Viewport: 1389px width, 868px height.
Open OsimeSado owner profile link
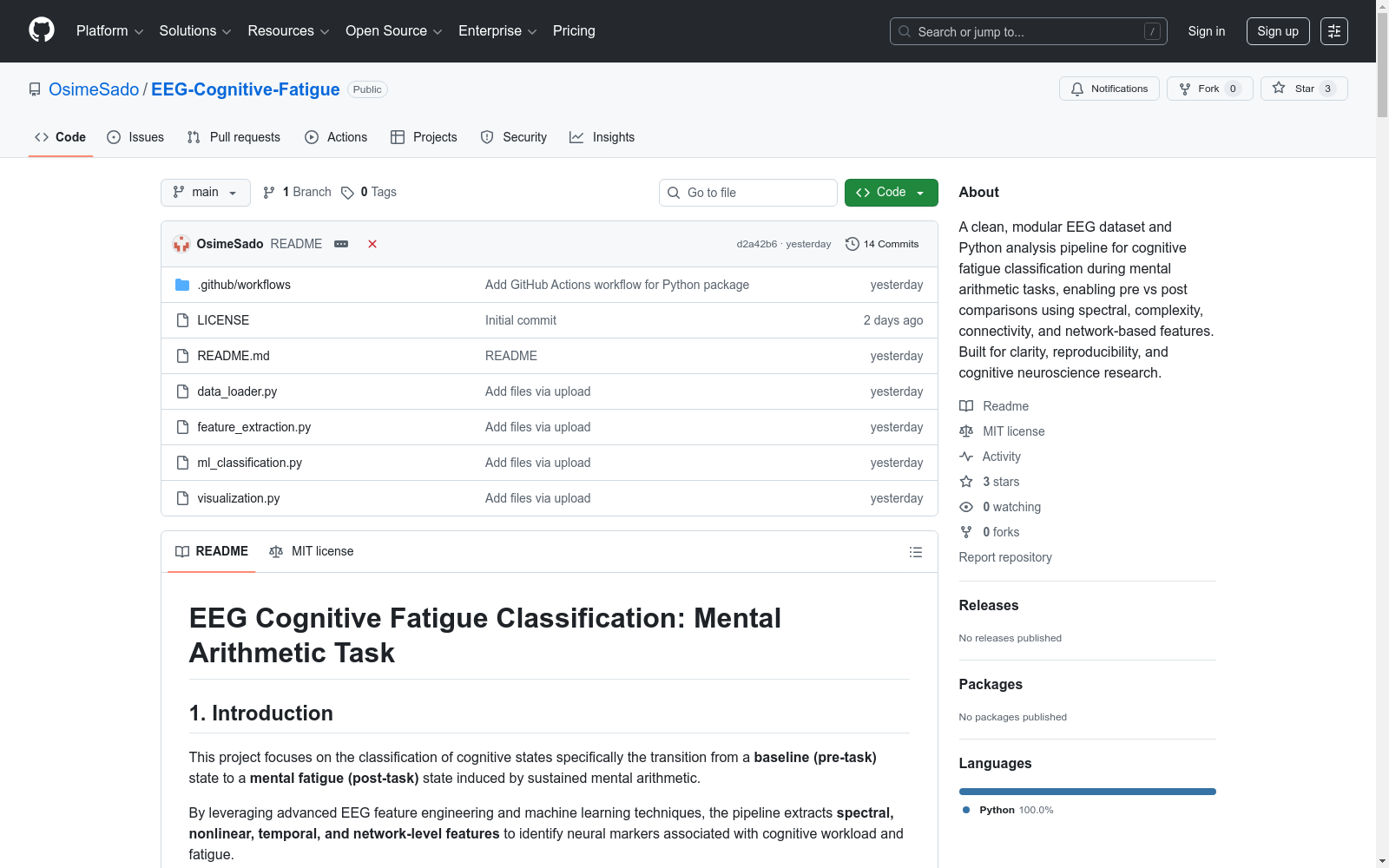[94, 89]
